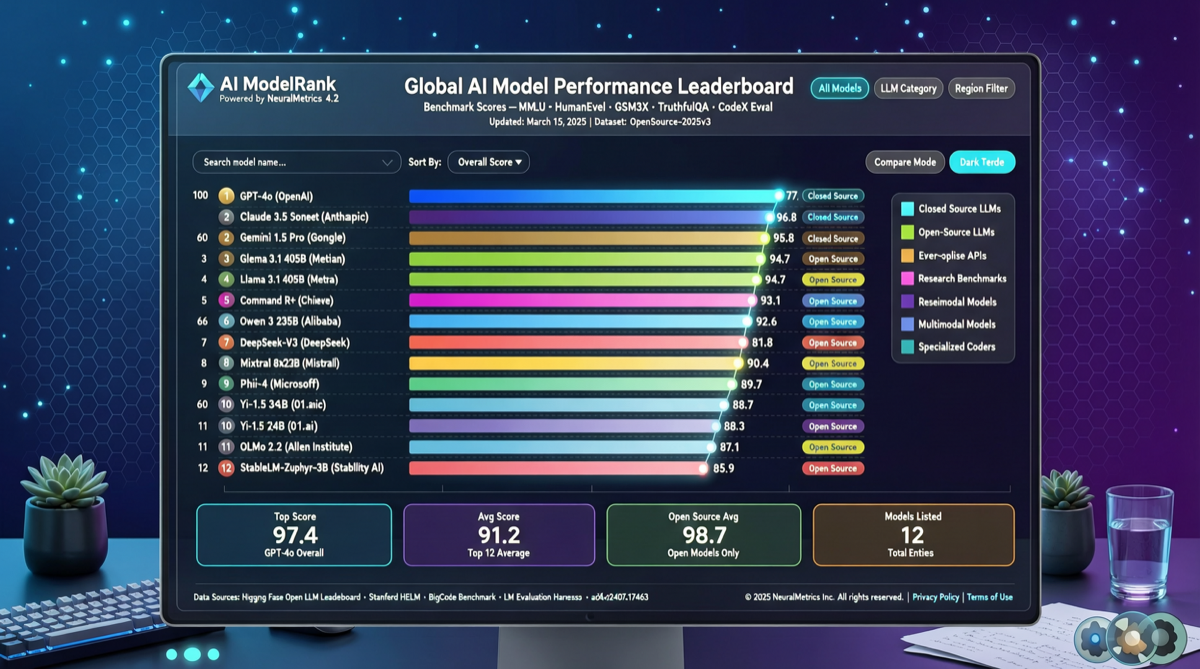Viewport: 1200px width, 669px height.
Task: Select the All Models tab
Action: [x=839, y=88]
